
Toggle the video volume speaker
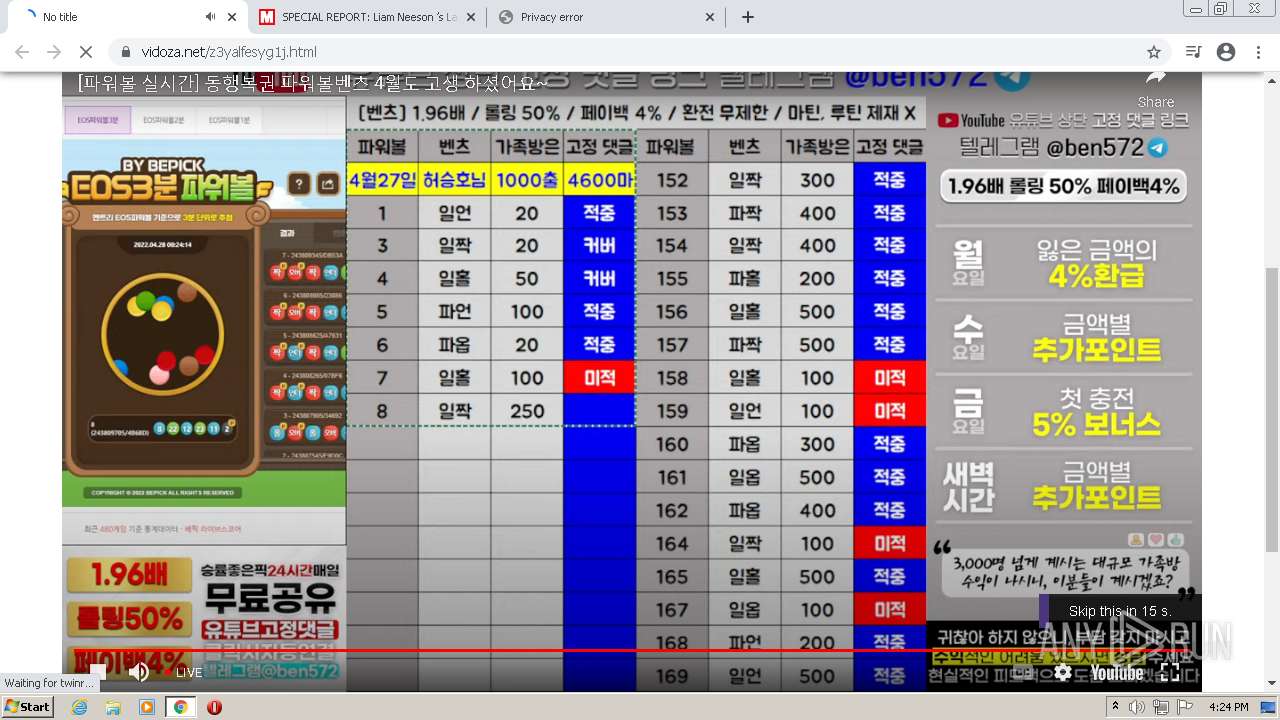(139, 672)
